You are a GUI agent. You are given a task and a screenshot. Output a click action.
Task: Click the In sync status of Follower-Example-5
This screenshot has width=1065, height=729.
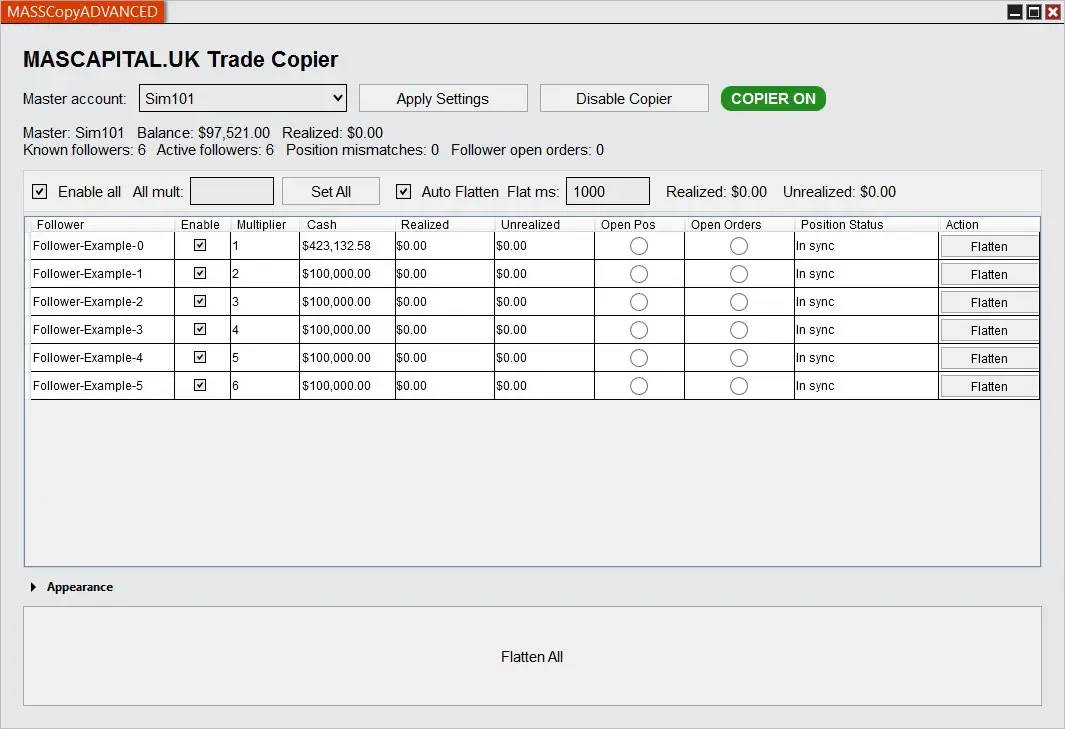[x=866, y=386]
